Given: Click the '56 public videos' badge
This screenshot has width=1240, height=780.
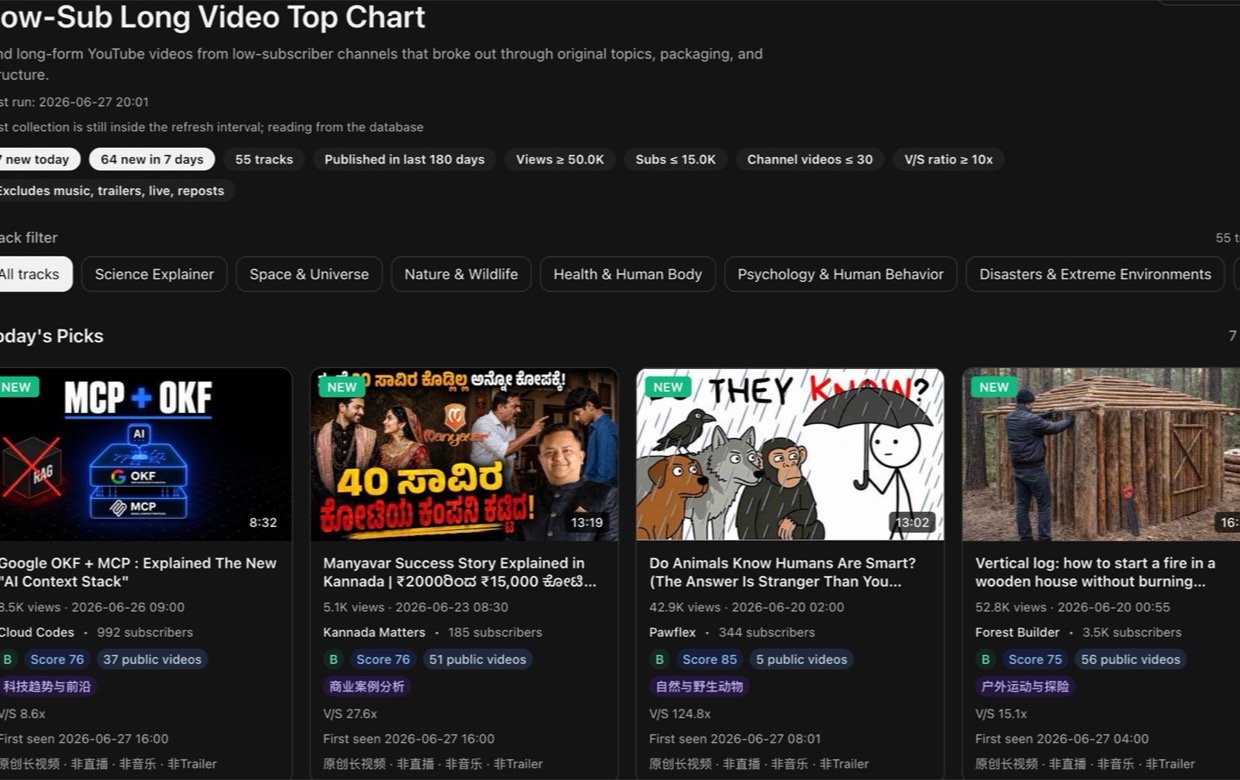Looking at the screenshot, I should point(1131,659).
